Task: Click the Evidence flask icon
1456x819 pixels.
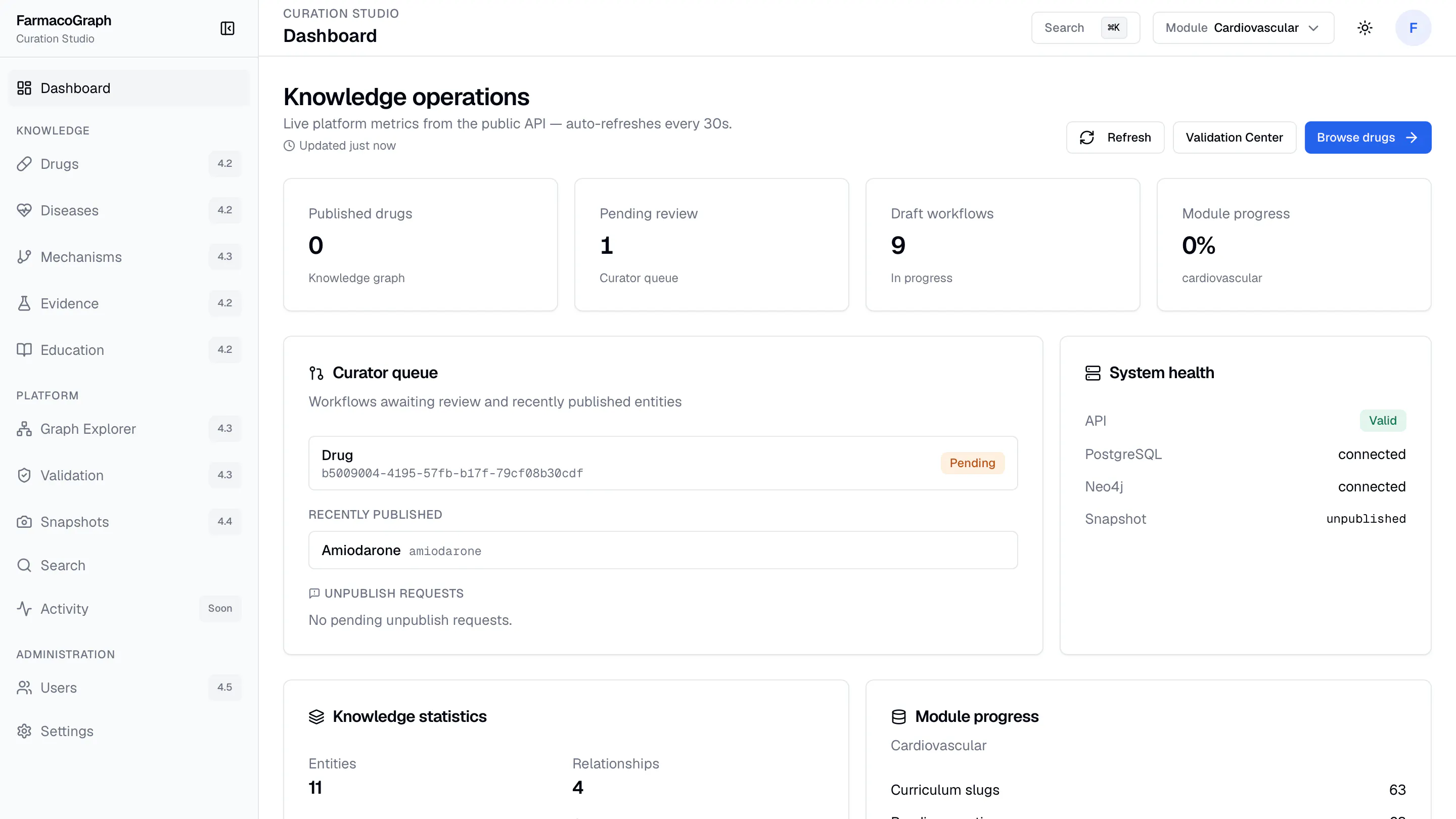Action: coord(24,303)
